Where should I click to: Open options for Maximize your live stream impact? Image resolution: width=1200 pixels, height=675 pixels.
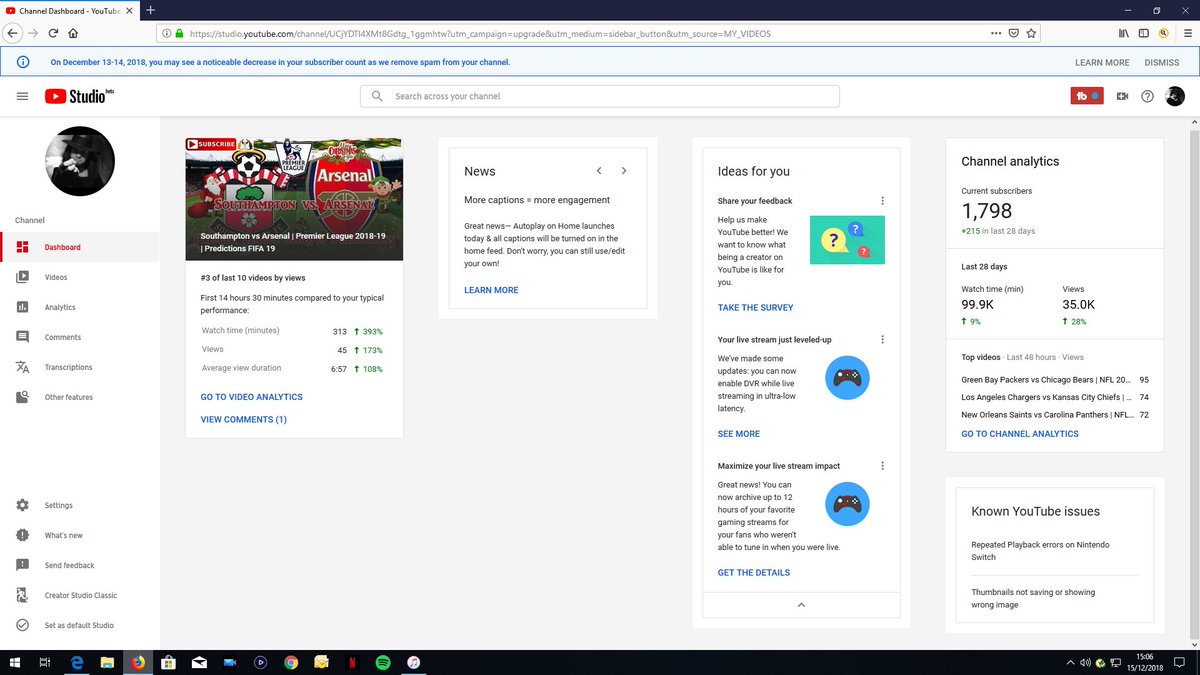coord(882,466)
